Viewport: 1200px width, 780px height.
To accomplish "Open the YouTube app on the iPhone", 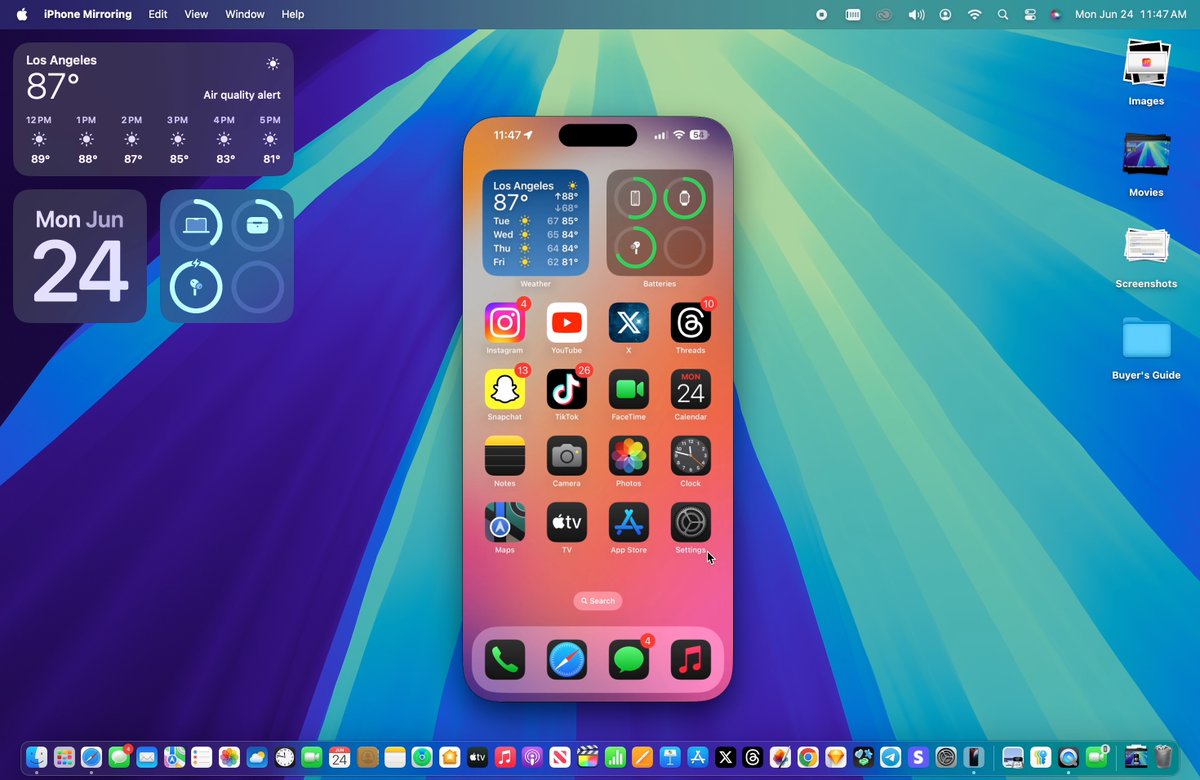I will pos(567,323).
